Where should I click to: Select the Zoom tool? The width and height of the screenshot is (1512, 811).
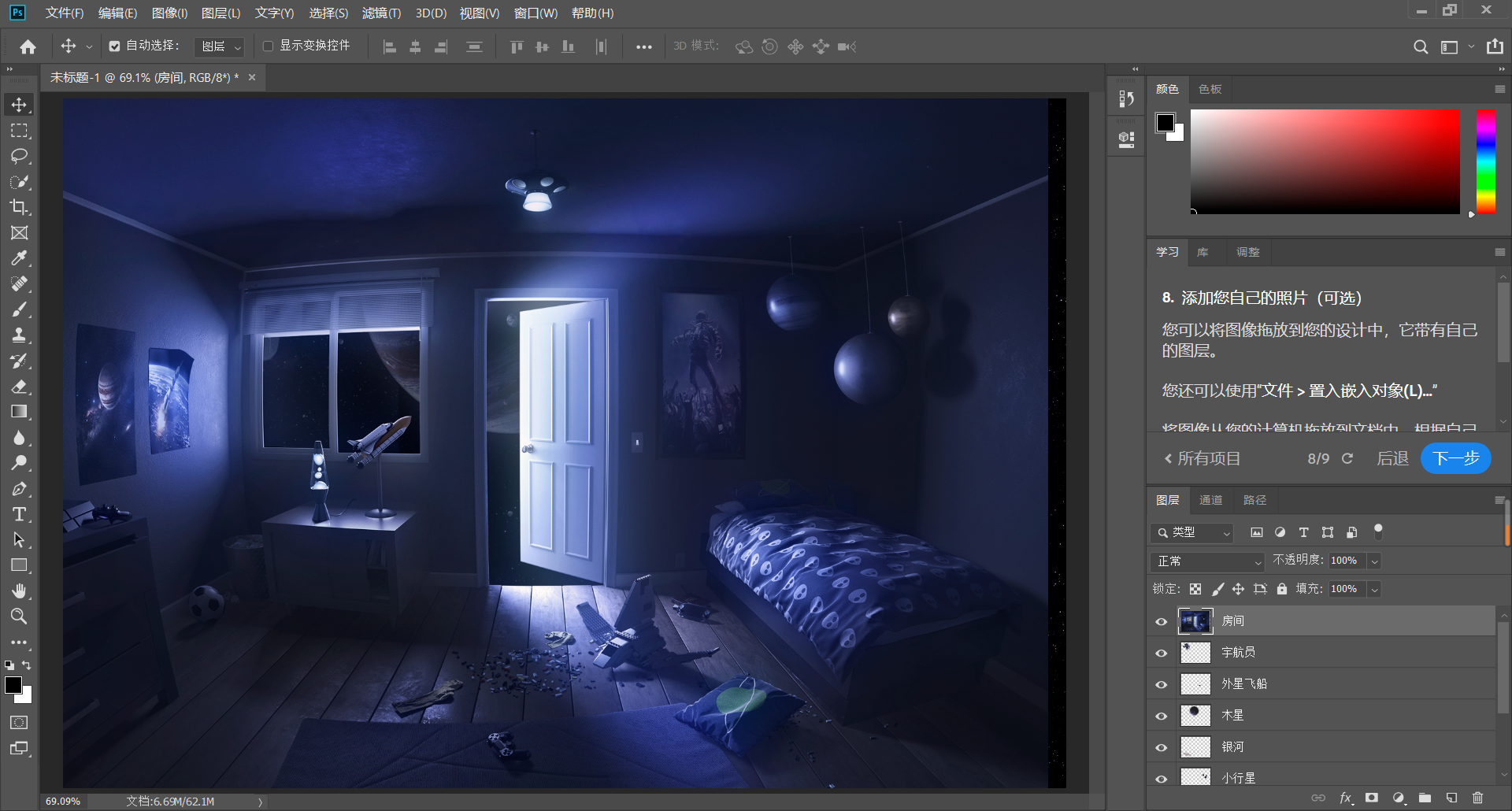pos(19,617)
